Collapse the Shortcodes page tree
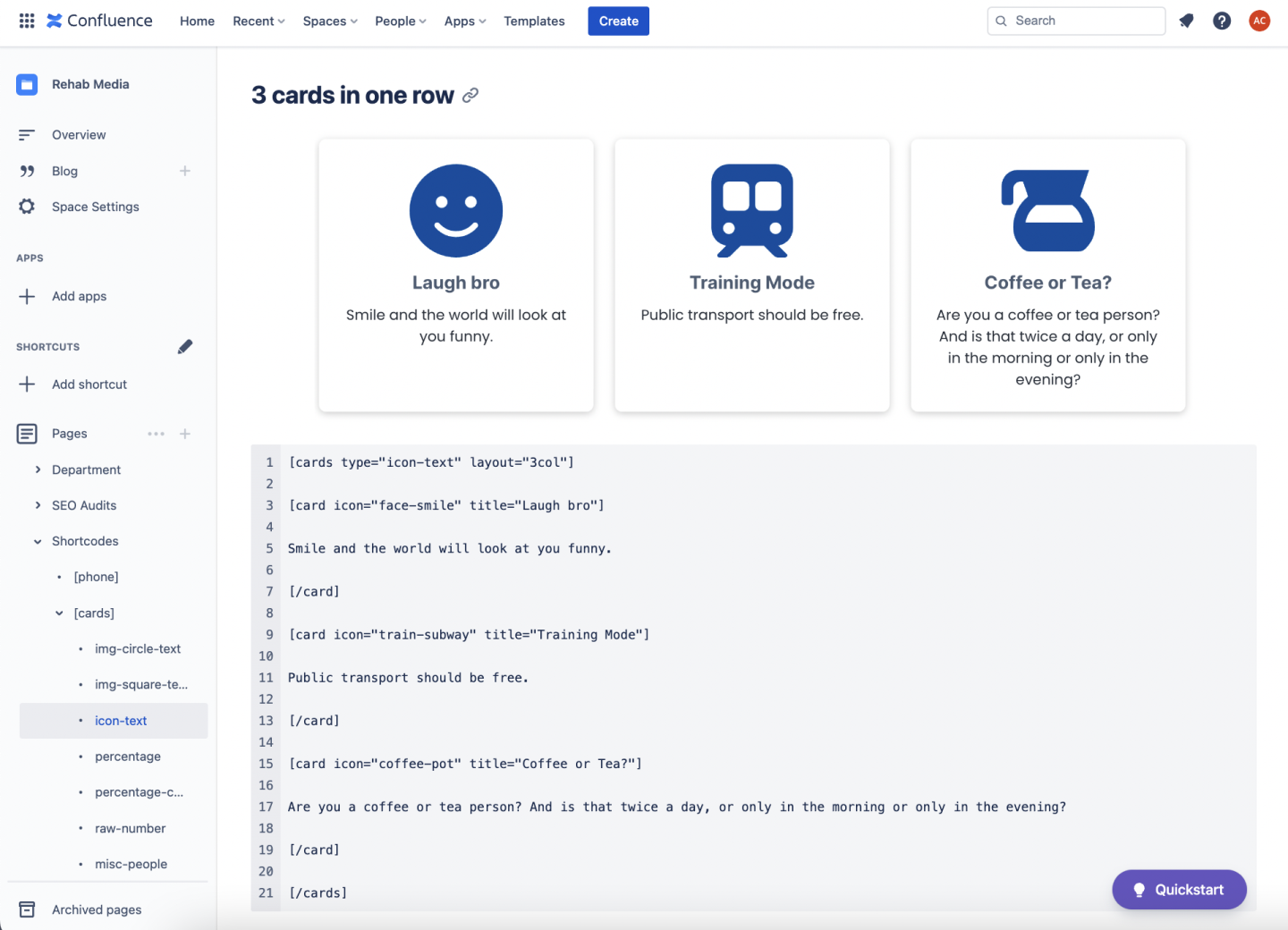The height and width of the screenshot is (930, 1288). point(38,541)
